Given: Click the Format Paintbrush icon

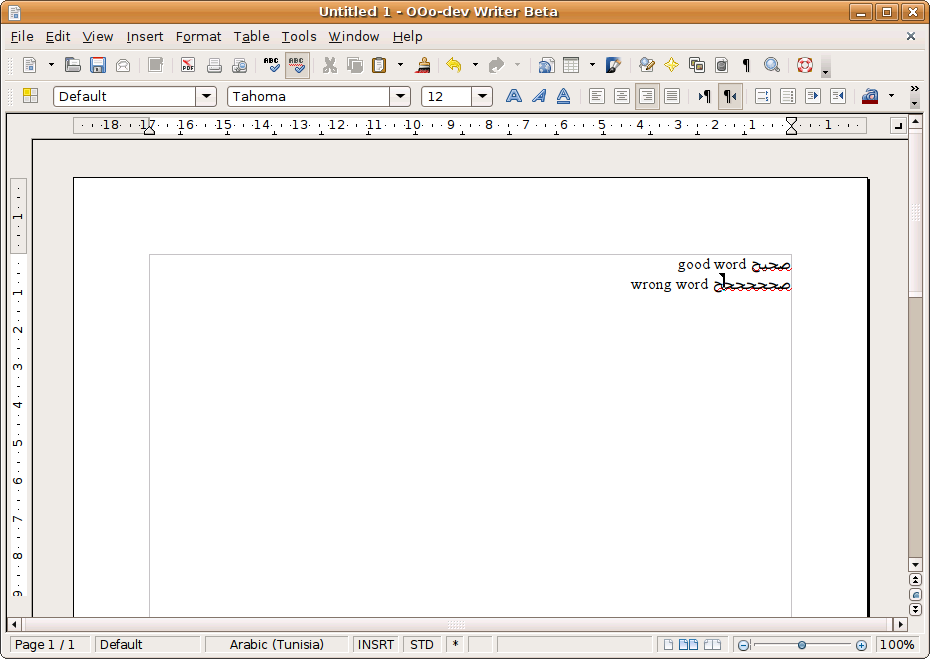Looking at the screenshot, I should (424, 65).
